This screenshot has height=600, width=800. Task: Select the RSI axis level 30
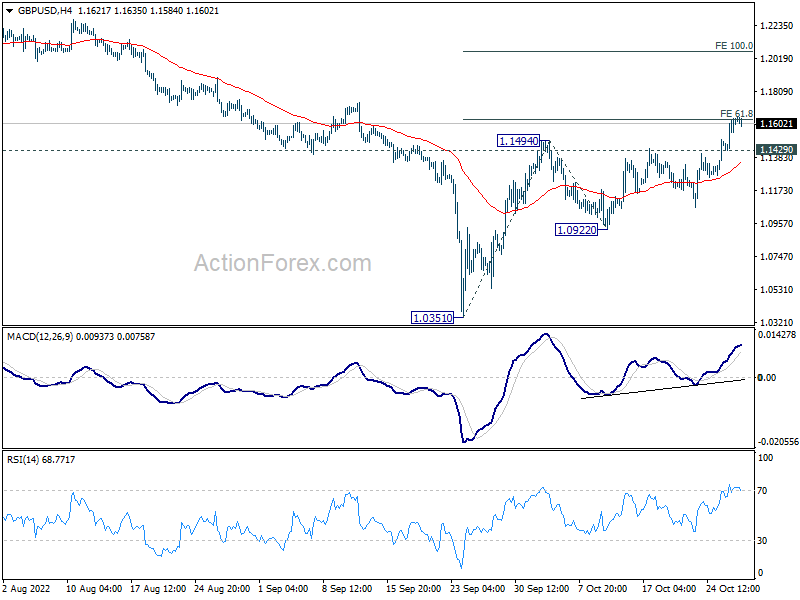tap(762, 541)
